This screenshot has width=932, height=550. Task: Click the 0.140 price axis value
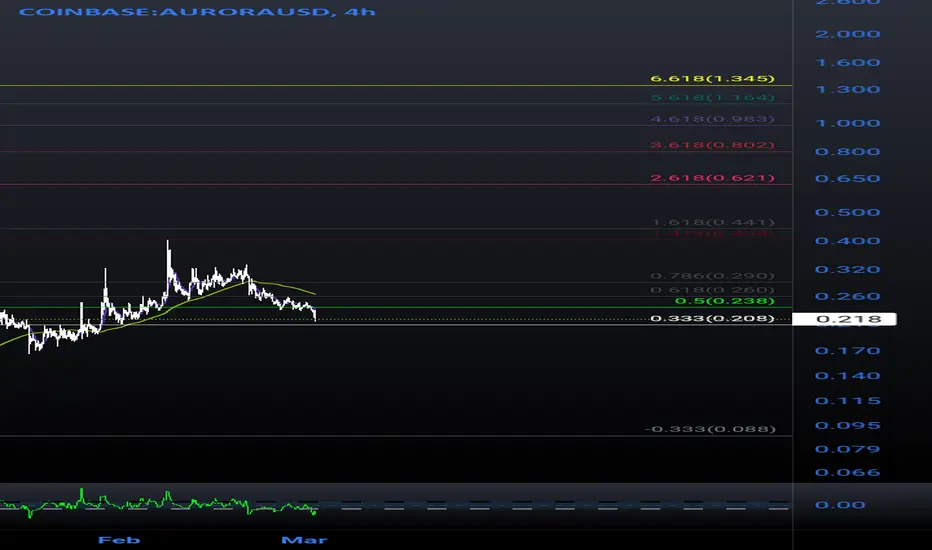tap(848, 376)
